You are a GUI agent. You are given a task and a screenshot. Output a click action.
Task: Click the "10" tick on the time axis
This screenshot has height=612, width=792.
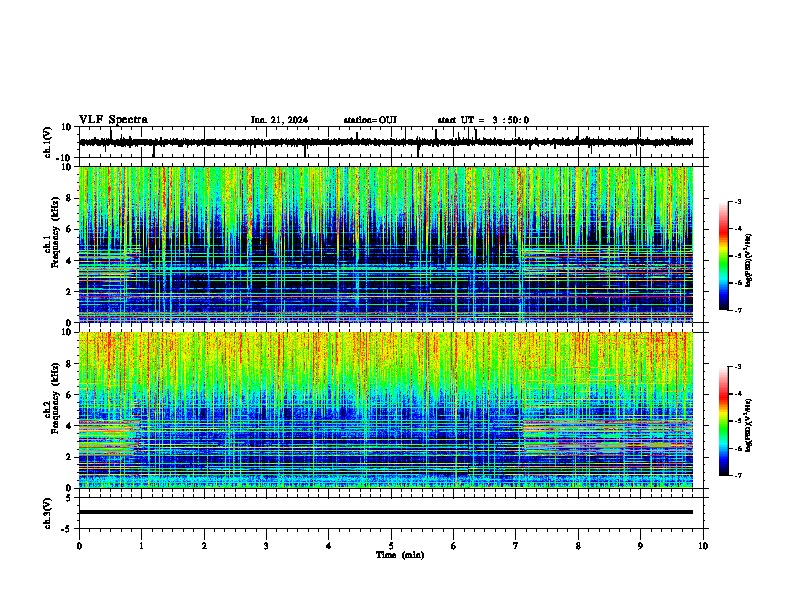pos(703,546)
